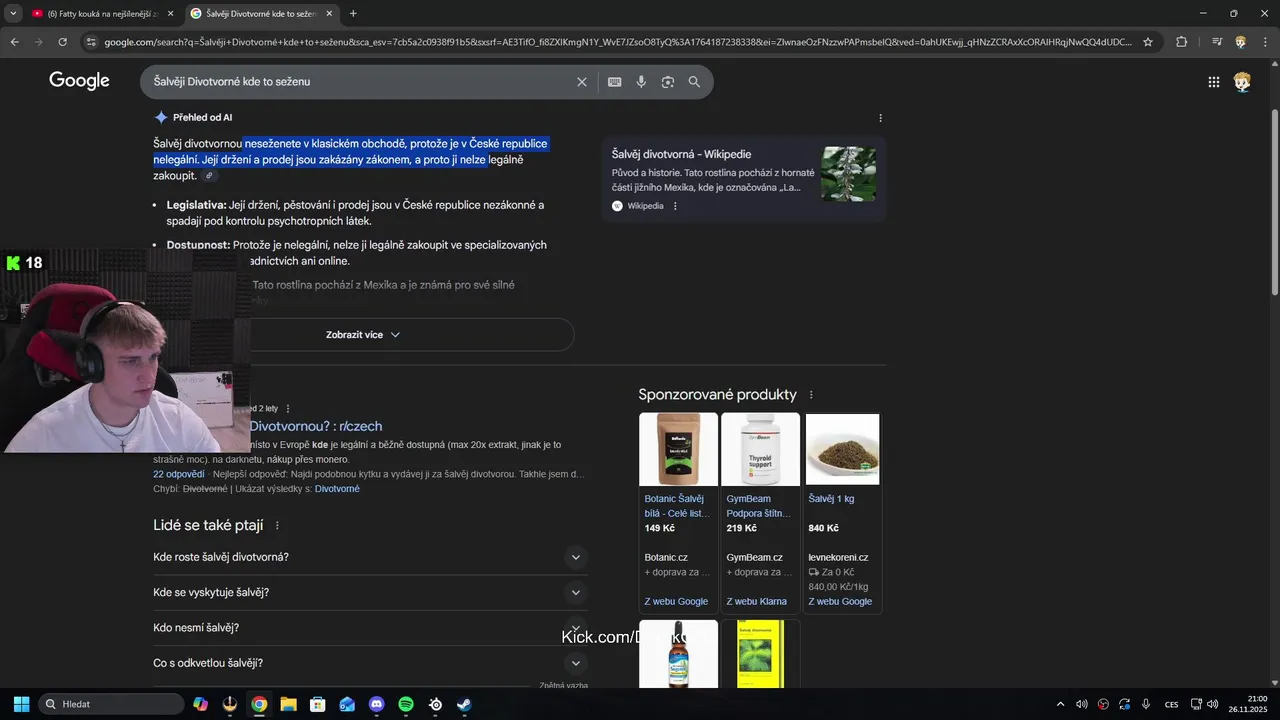Click the browser address bar URL
The image size is (1280, 720).
pos(617,42)
